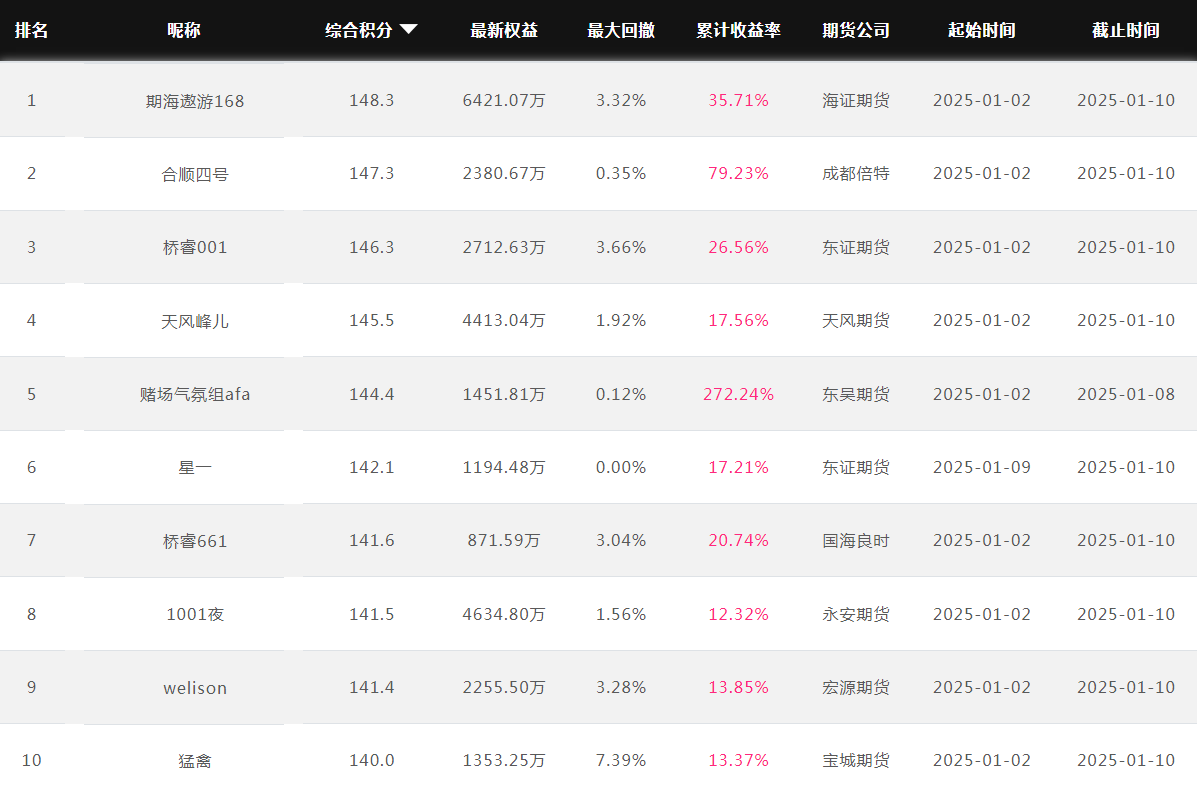Click the score value 140.0

[372, 761]
